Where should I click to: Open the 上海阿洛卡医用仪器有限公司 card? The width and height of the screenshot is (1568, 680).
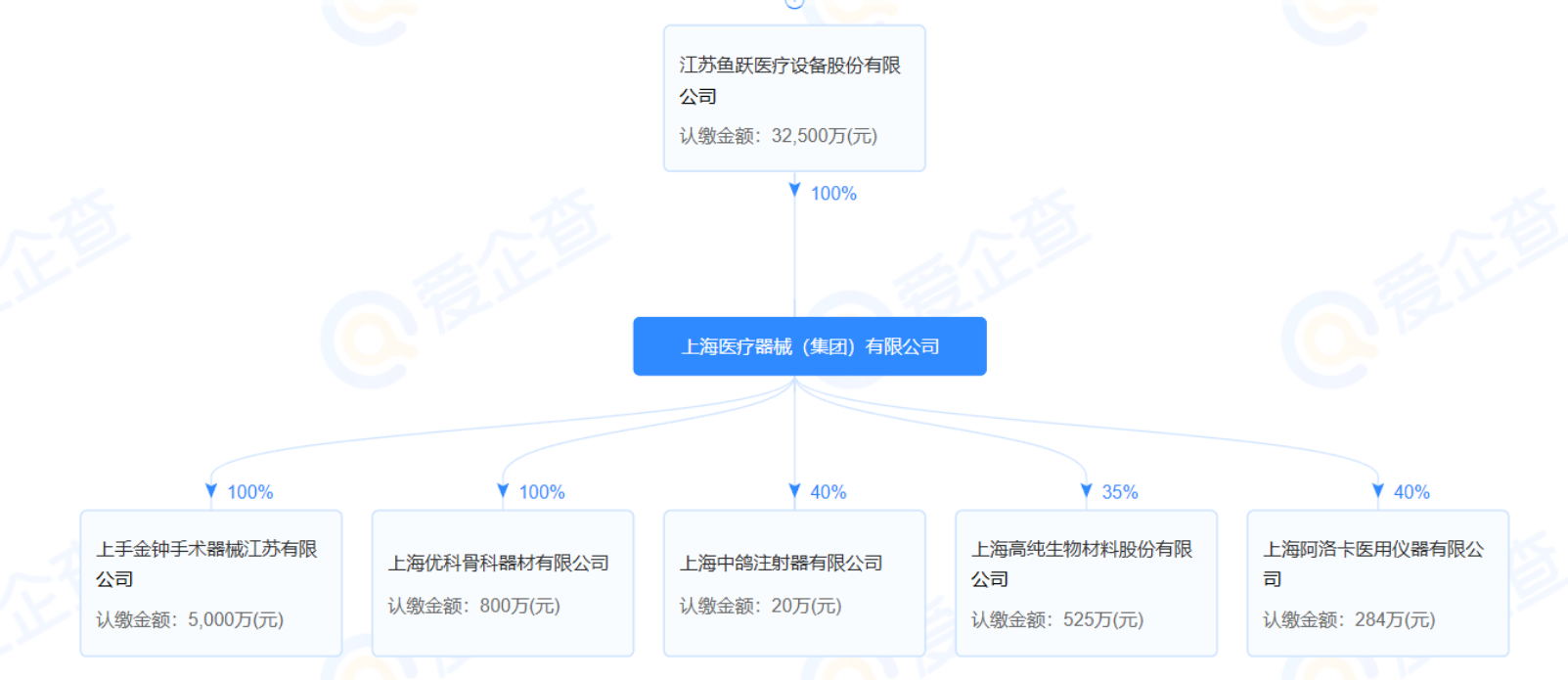1378,583
